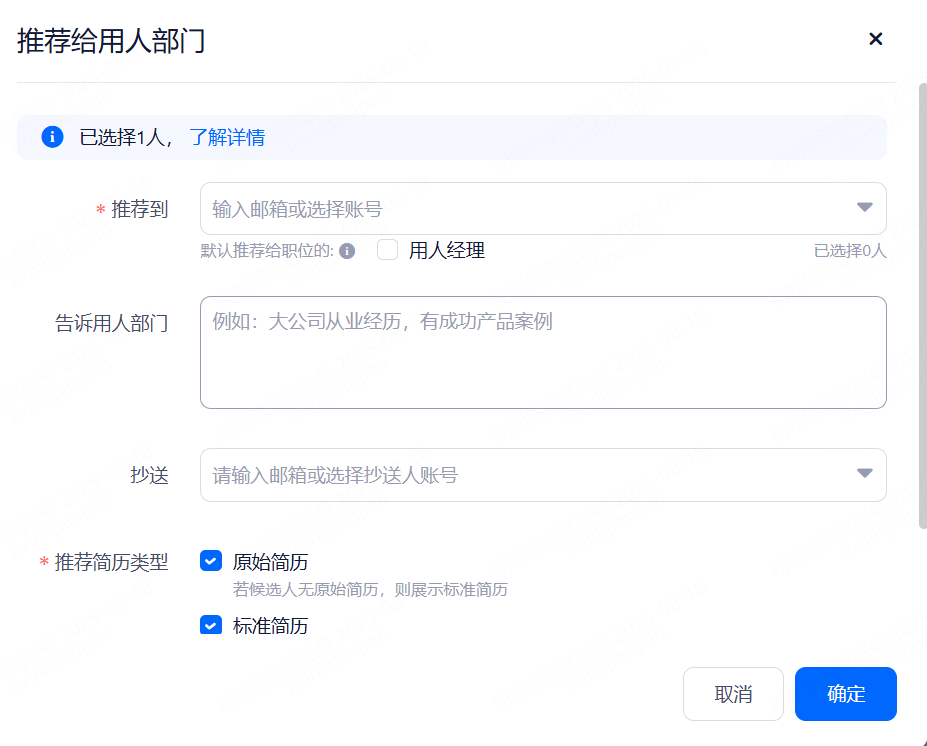Click the 推荐给用人部门 dialog title

111,41
